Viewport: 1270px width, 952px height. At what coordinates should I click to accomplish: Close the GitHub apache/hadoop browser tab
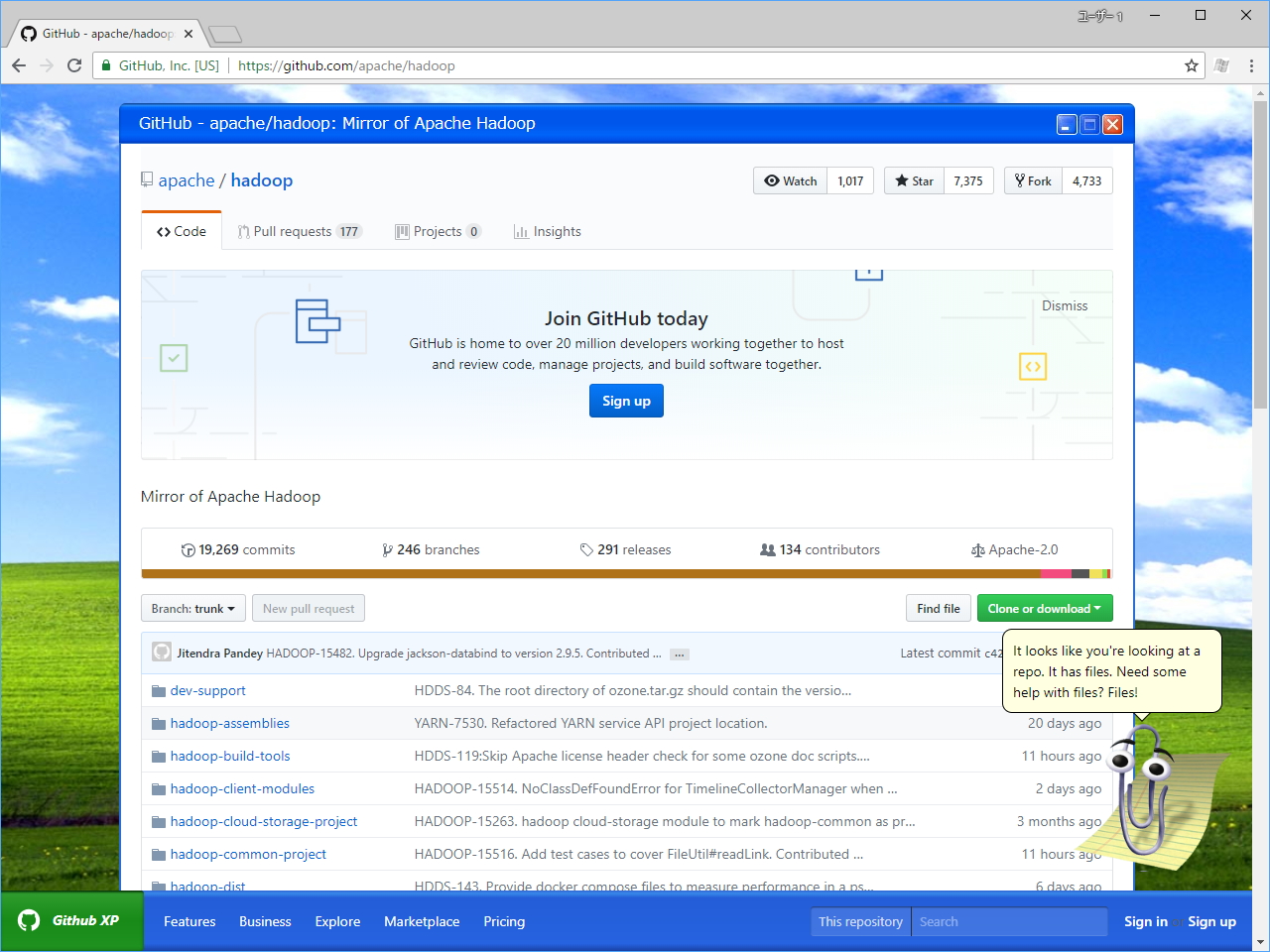tap(189, 34)
